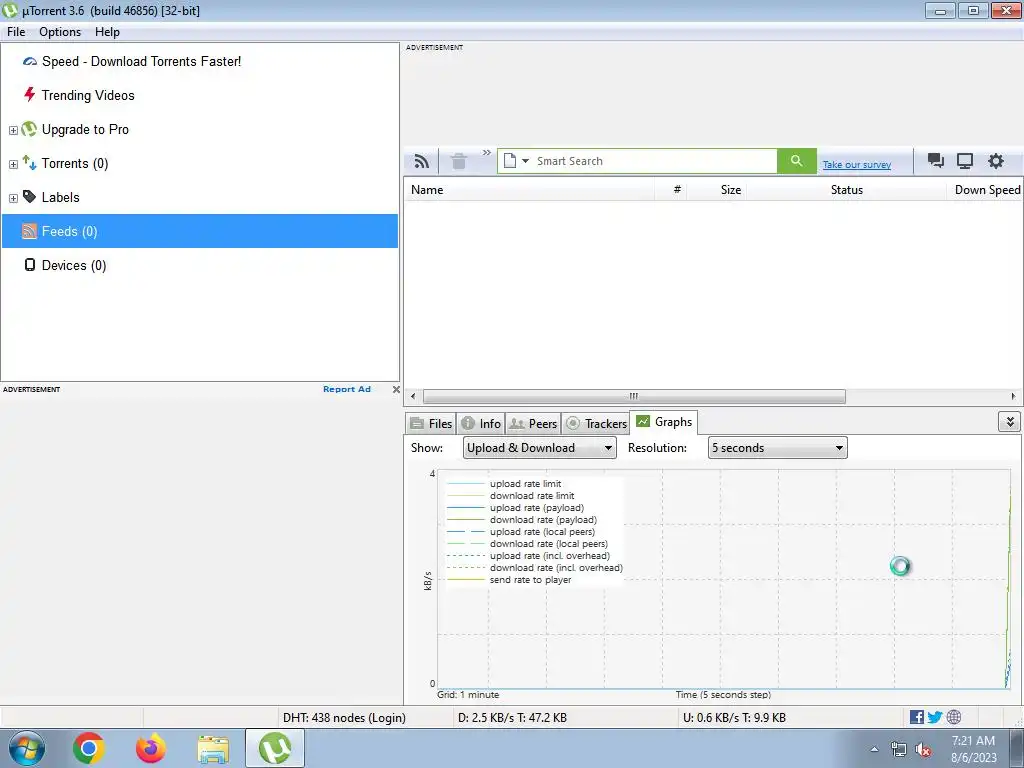Open Preferences via the gear icon

[x=995, y=161]
